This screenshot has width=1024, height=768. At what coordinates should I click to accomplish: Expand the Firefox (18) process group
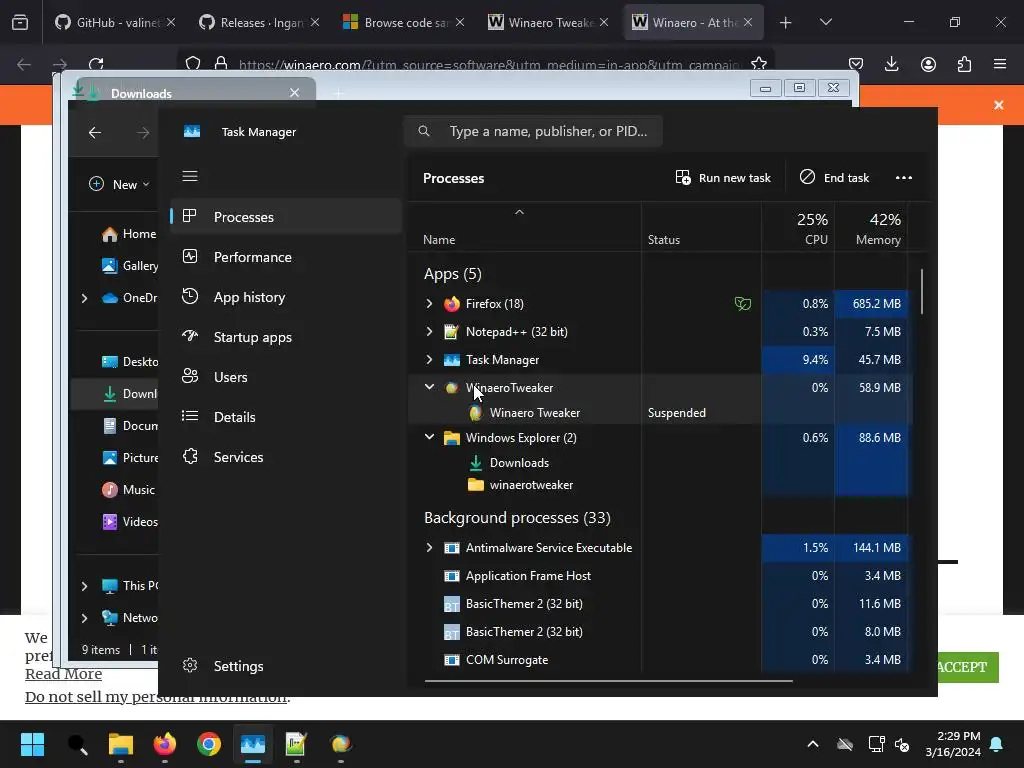point(429,304)
